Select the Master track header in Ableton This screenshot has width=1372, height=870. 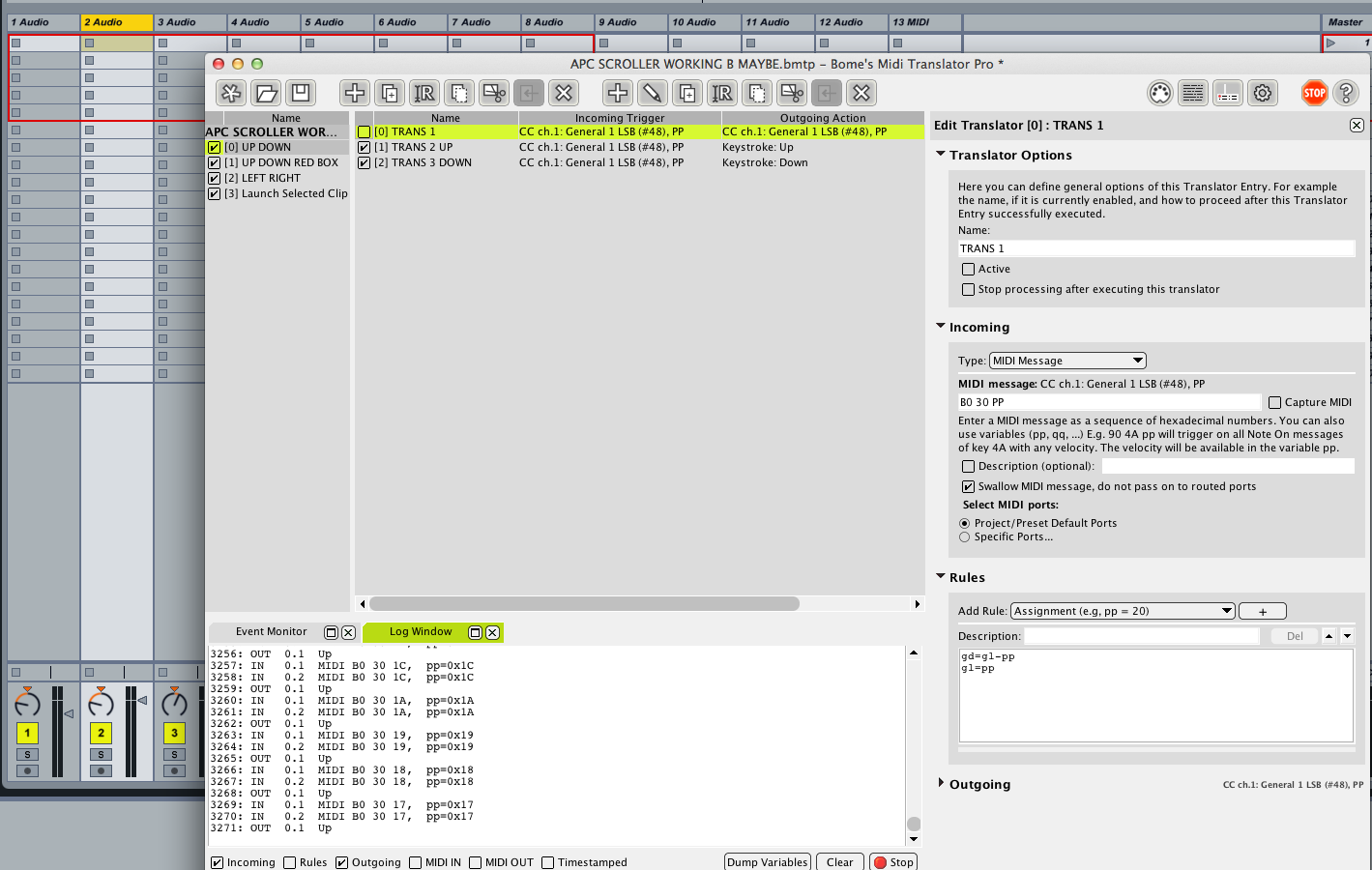pos(1346,22)
